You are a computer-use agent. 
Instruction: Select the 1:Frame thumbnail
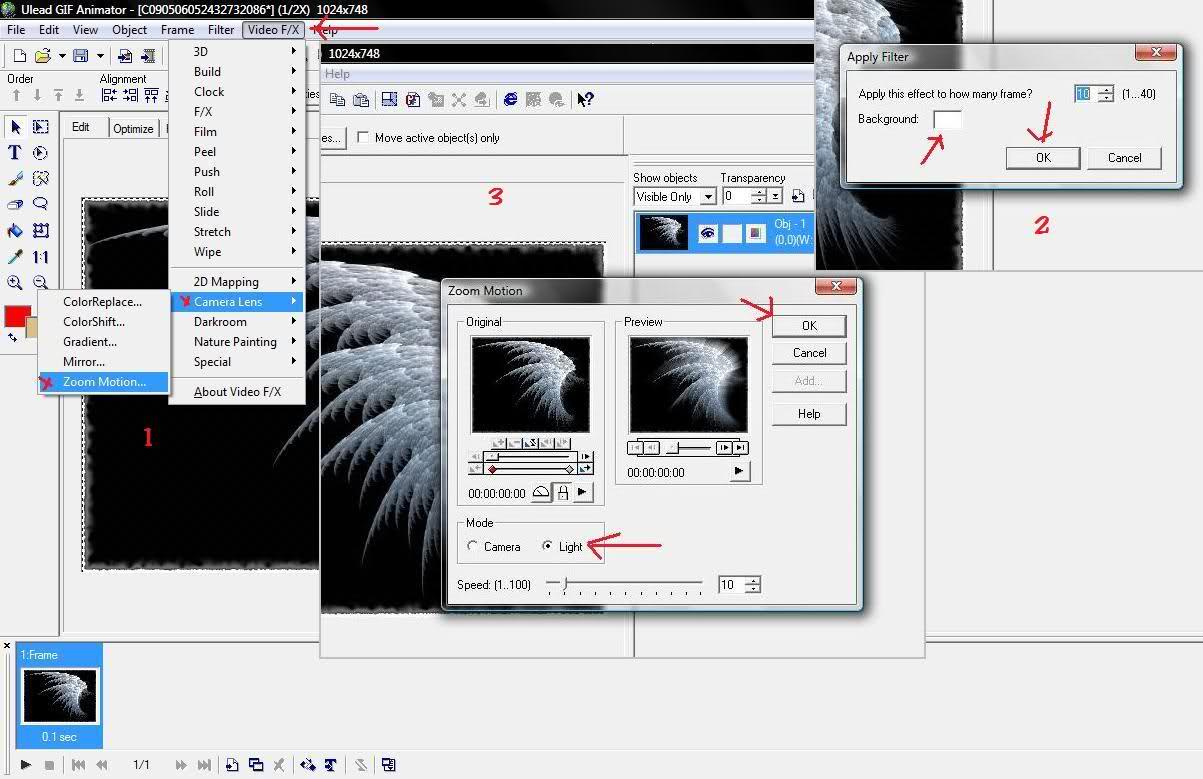point(59,695)
